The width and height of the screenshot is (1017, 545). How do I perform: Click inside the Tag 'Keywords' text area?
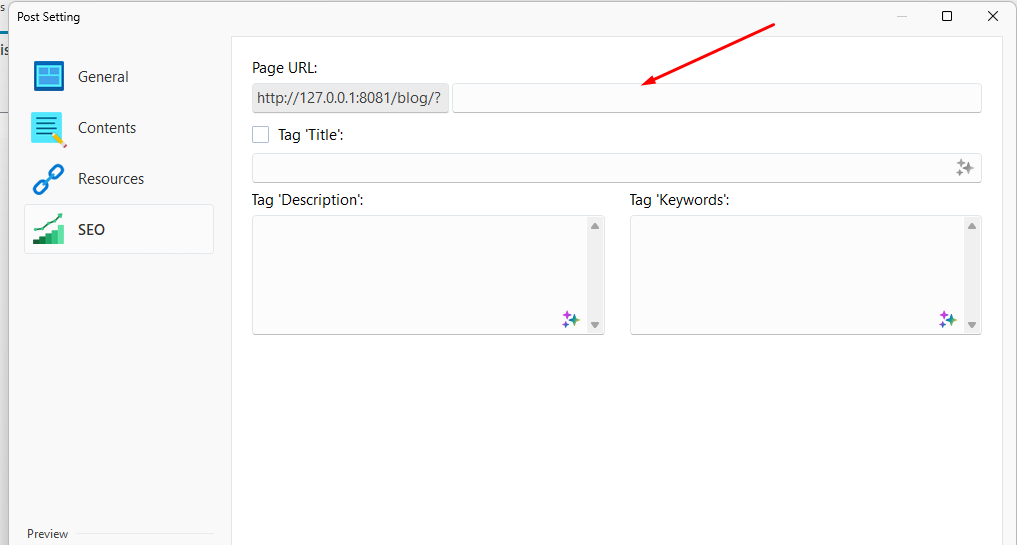tap(795, 270)
